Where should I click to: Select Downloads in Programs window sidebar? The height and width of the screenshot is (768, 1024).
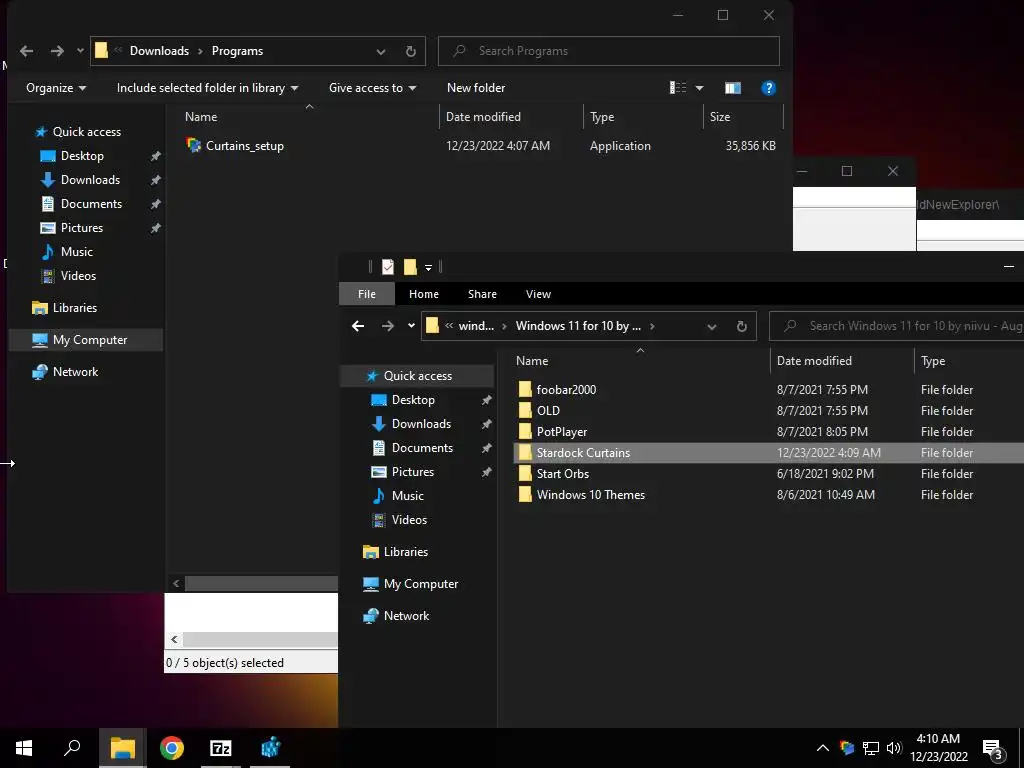[x=90, y=180]
